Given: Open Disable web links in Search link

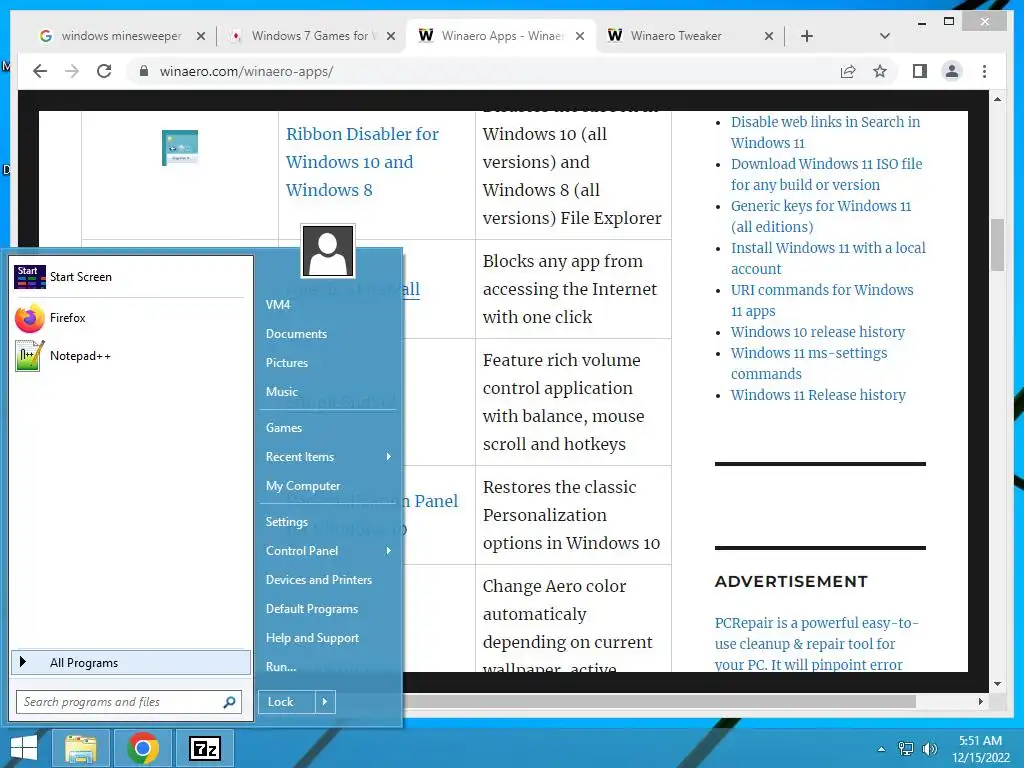Looking at the screenshot, I should 825,132.
